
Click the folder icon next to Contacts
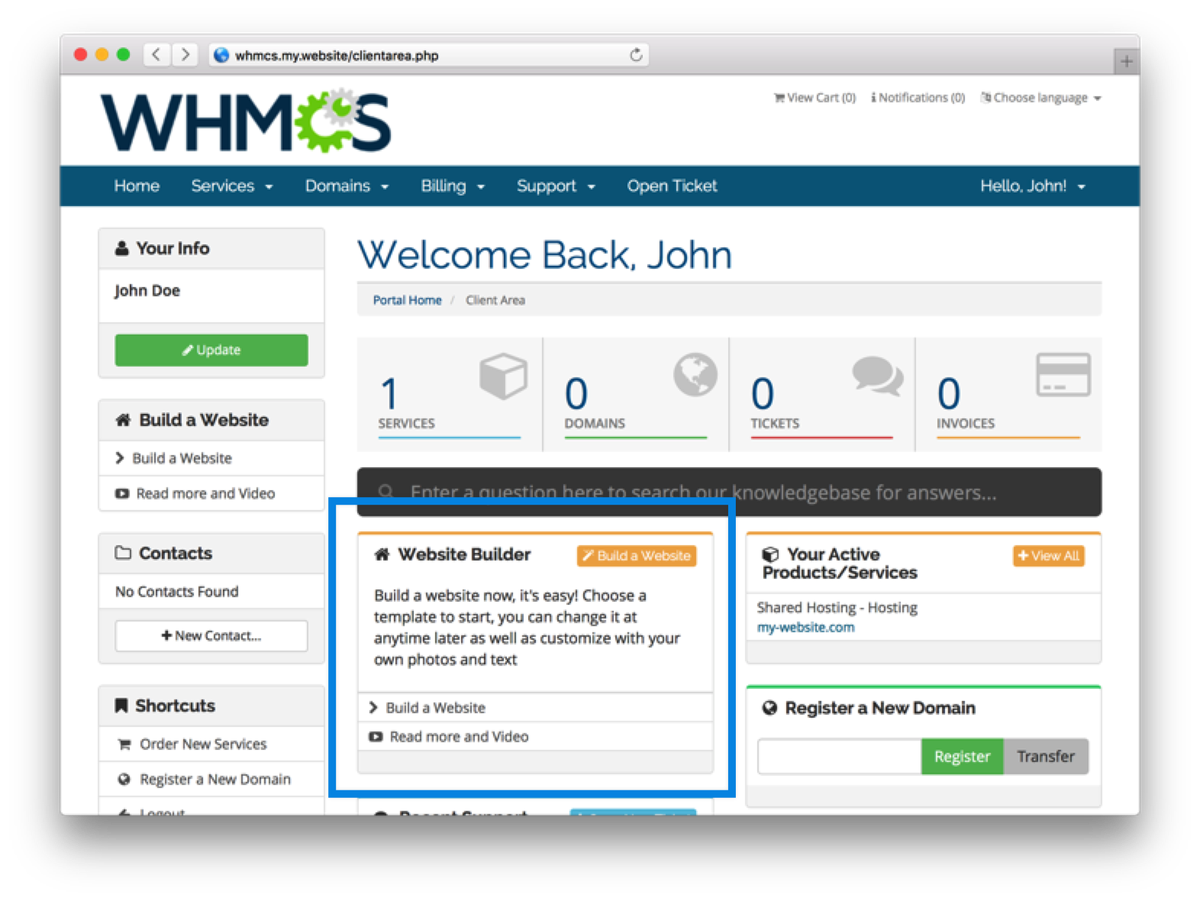point(123,553)
